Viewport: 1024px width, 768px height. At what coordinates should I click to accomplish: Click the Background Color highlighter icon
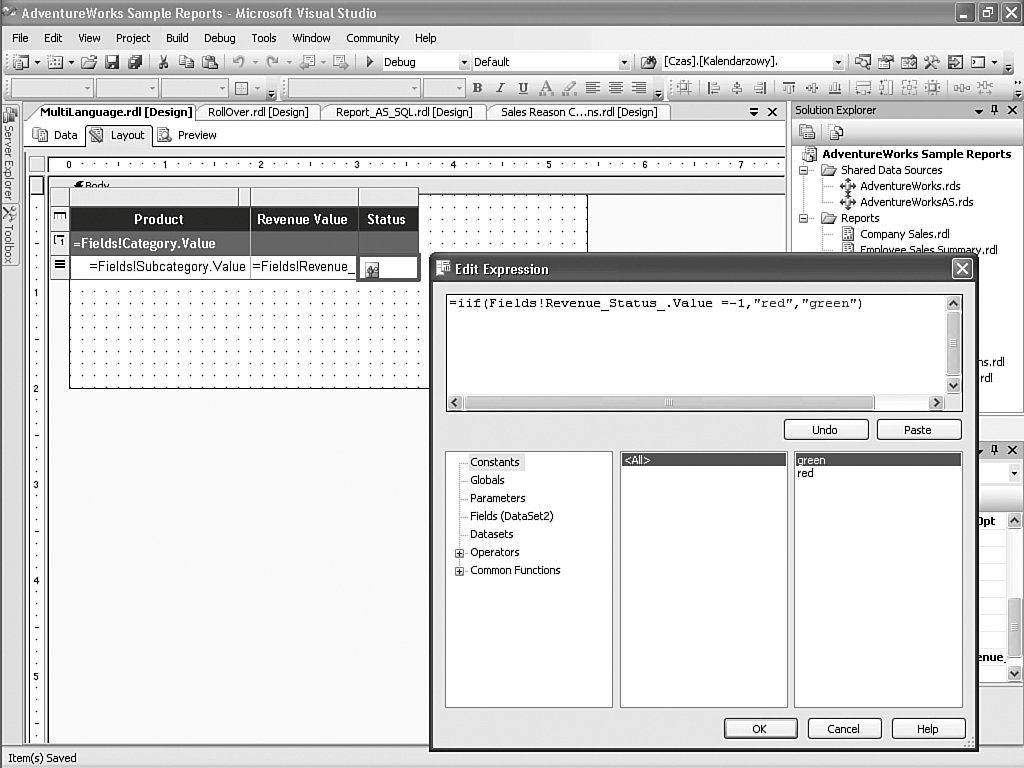pos(569,88)
